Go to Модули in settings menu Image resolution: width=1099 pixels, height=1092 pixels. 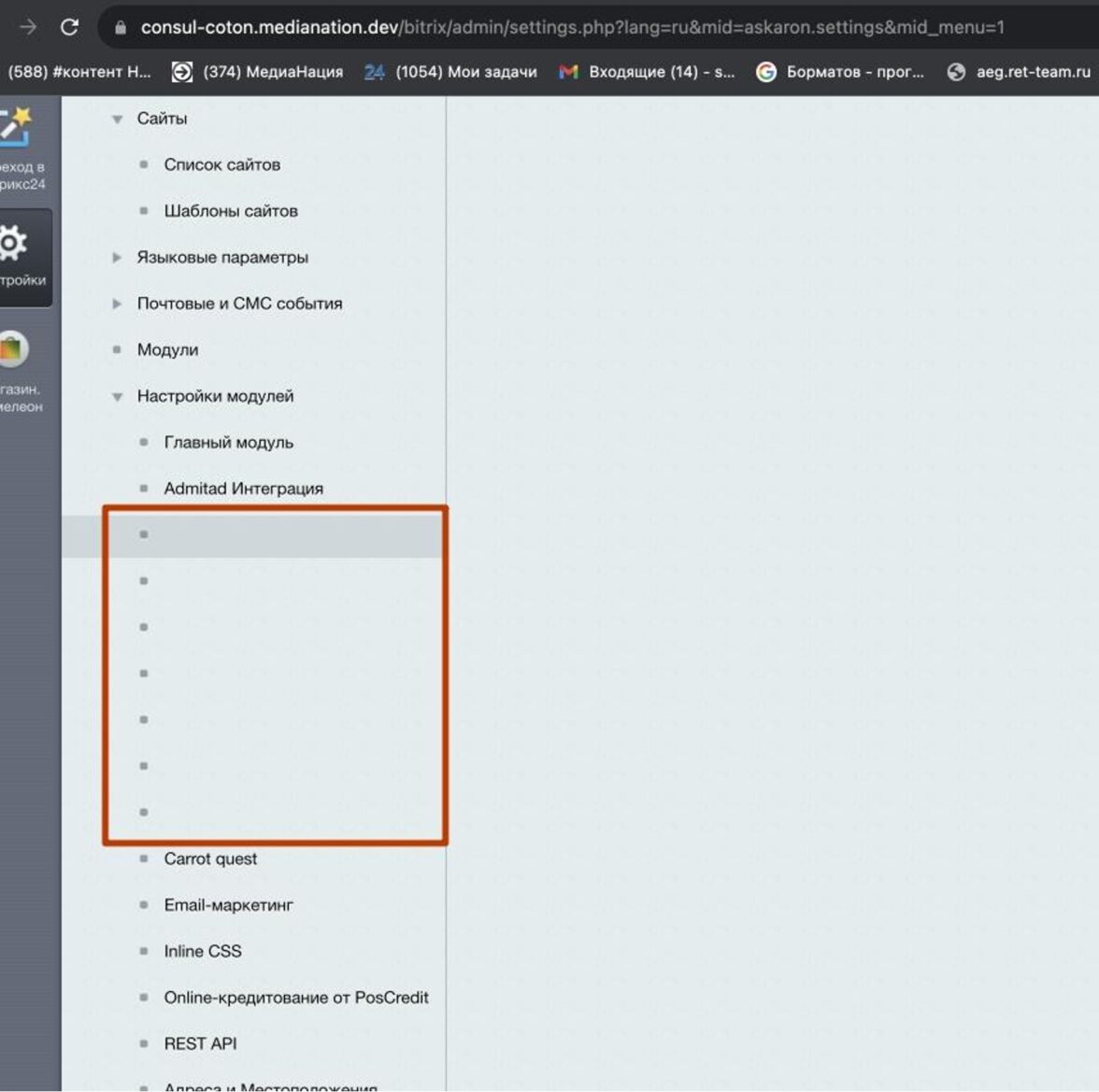(167, 350)
